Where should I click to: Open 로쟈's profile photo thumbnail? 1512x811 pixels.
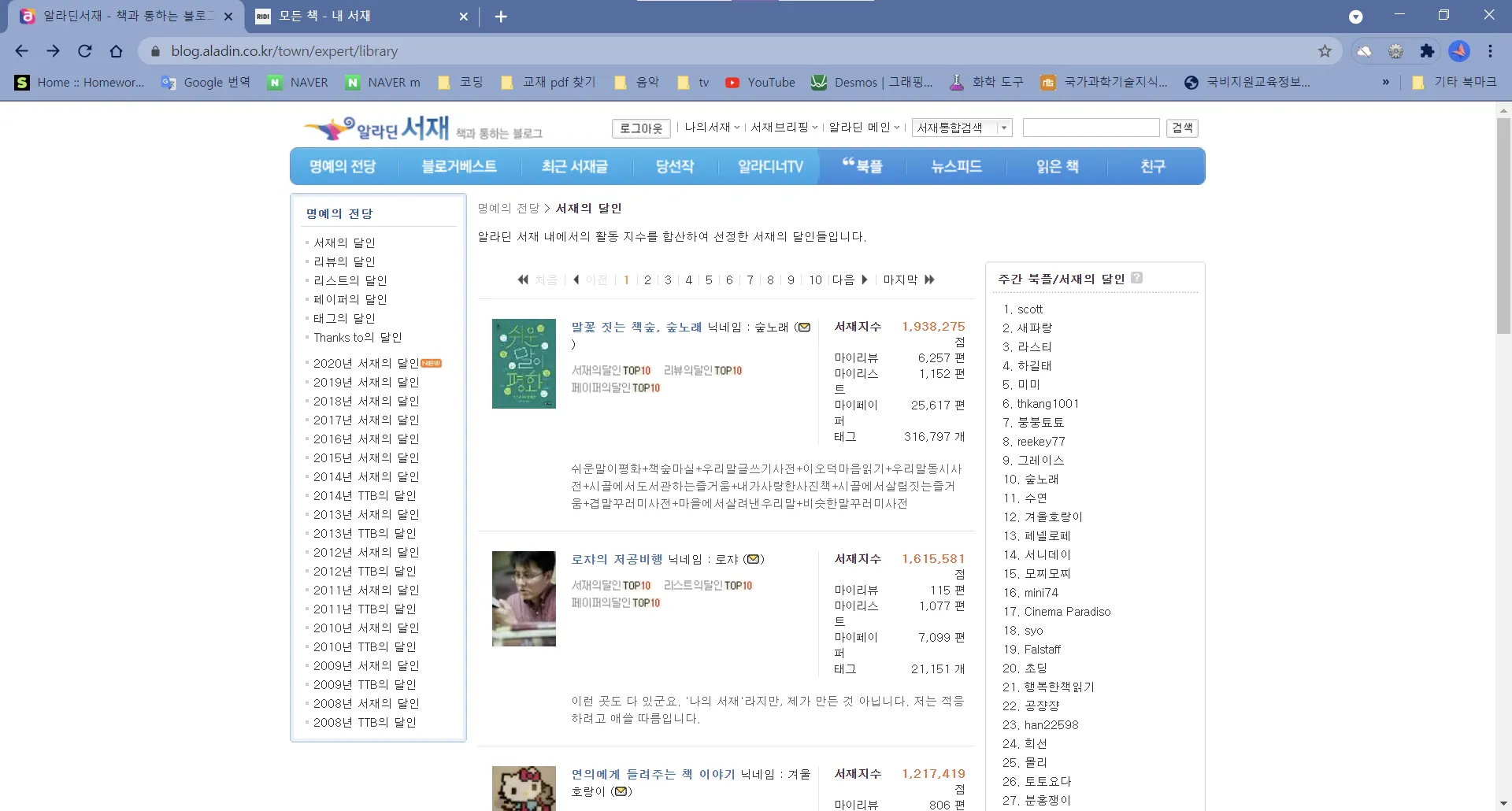pos(524,599)
